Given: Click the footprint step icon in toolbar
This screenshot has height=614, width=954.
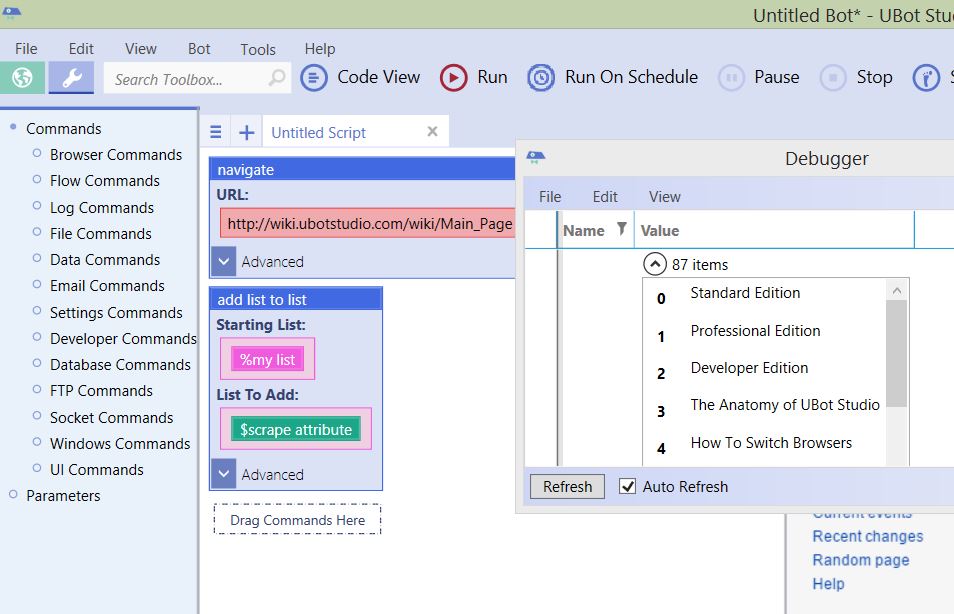Looking at the screenshot, I should 926,78.
